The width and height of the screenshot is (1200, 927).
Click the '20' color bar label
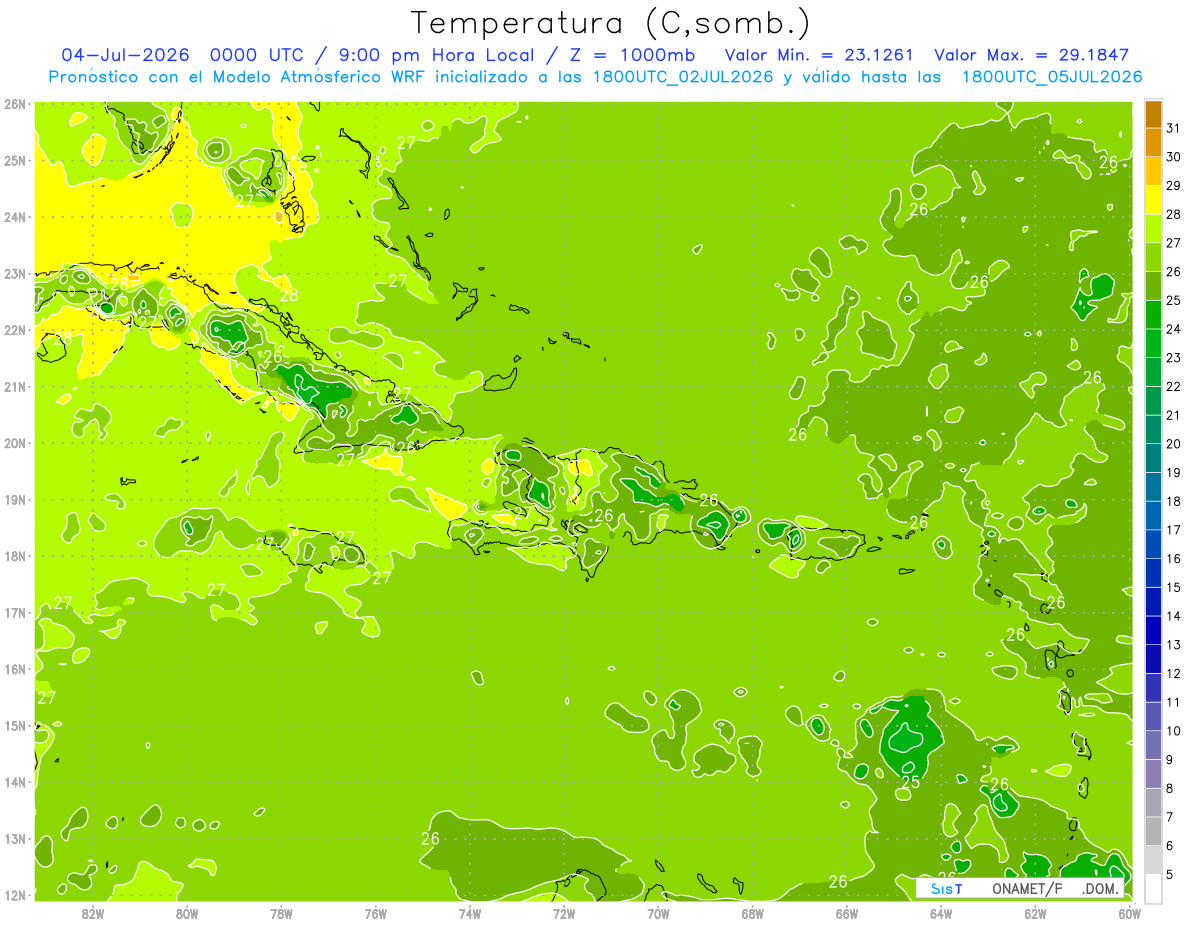click(x=1174, y=444)
